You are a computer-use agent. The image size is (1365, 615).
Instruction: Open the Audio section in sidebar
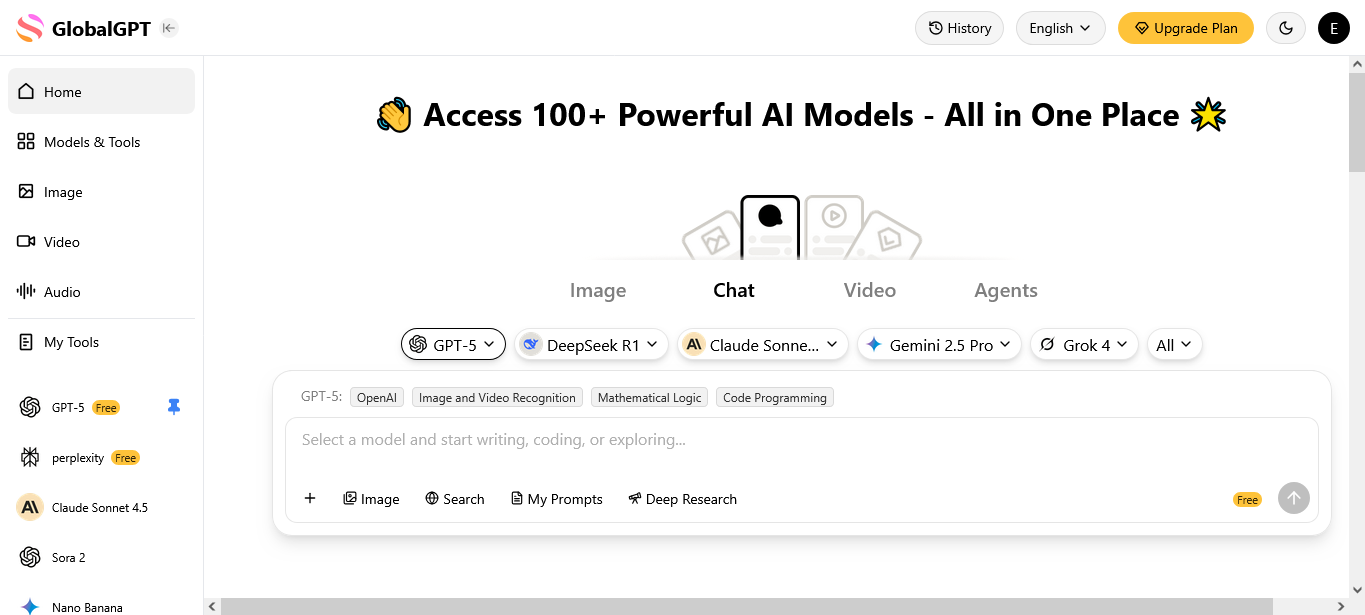point(62,292)
